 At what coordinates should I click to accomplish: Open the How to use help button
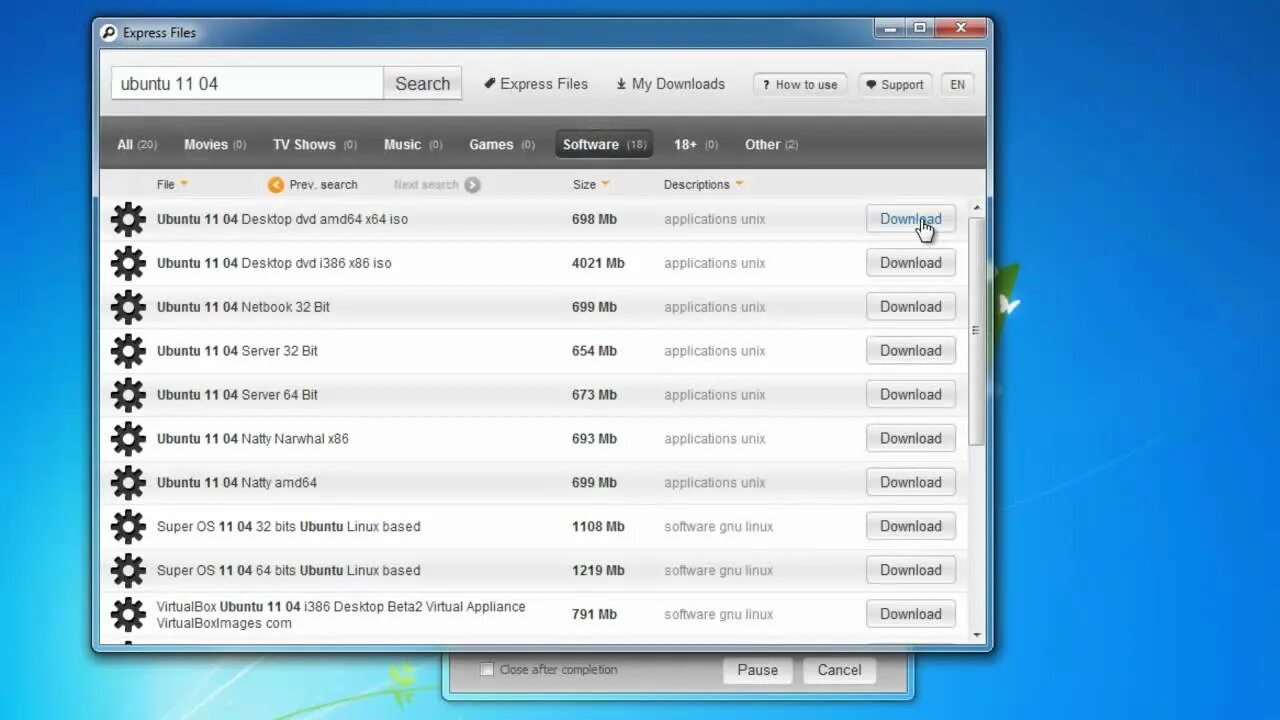(x=801, y=85)
